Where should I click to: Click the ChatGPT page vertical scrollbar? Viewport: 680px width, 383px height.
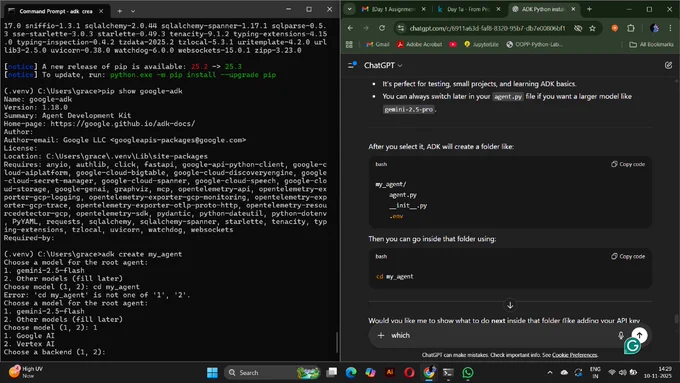(x=676, y=319)
